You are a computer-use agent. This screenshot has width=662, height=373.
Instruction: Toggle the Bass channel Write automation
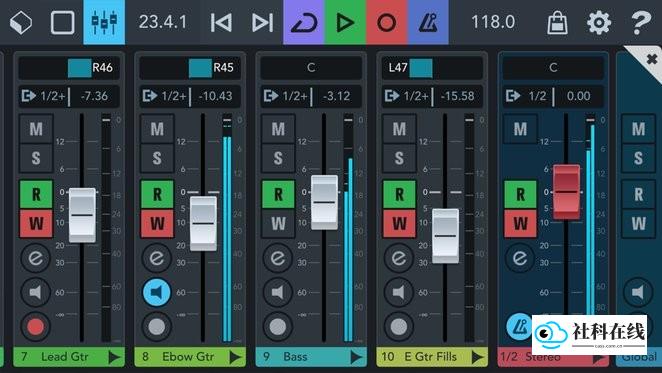278,223
